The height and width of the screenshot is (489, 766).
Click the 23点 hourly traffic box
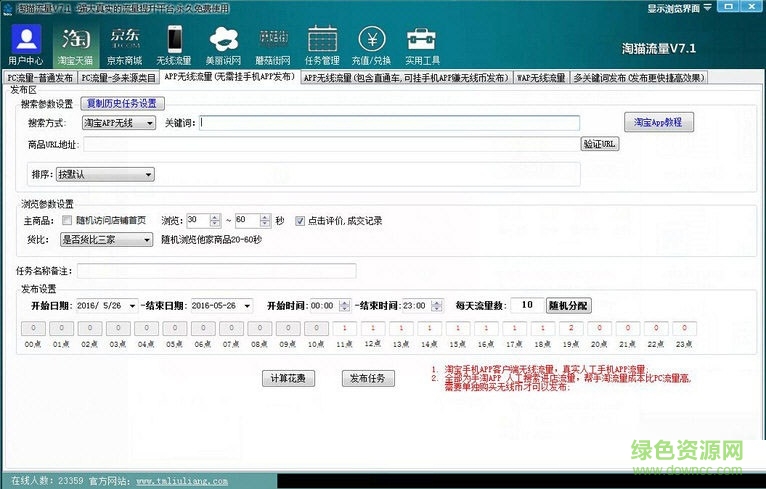[684, 328]
